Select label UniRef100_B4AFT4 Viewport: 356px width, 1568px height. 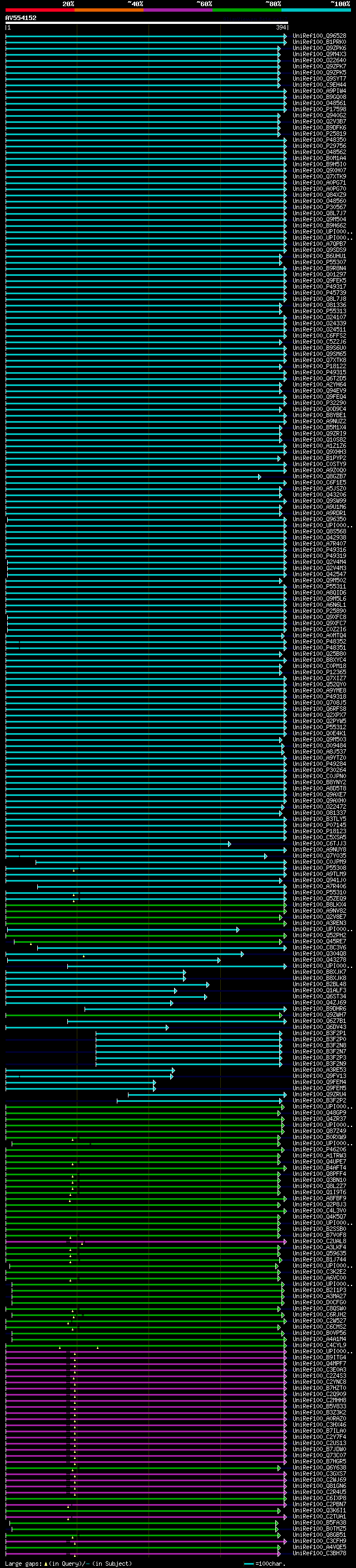tap(319, 1168)
